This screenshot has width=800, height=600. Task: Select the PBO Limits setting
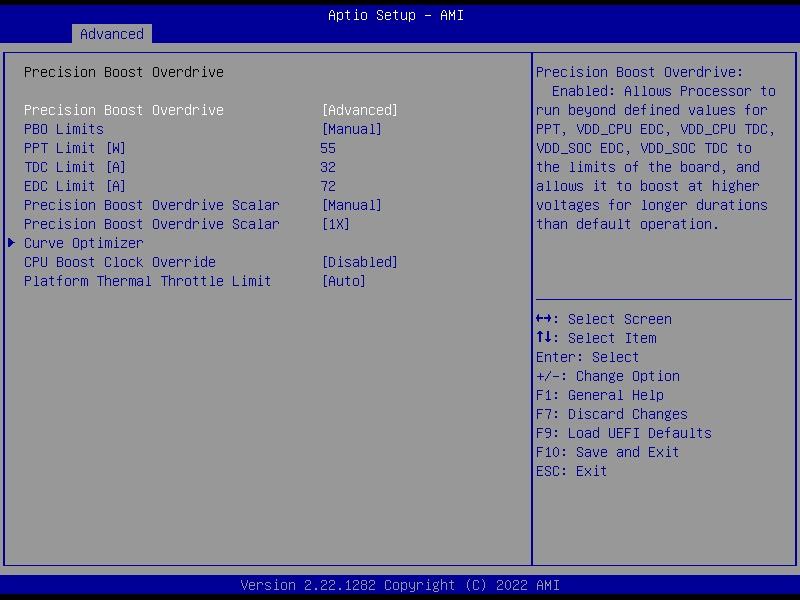[64, 129]
